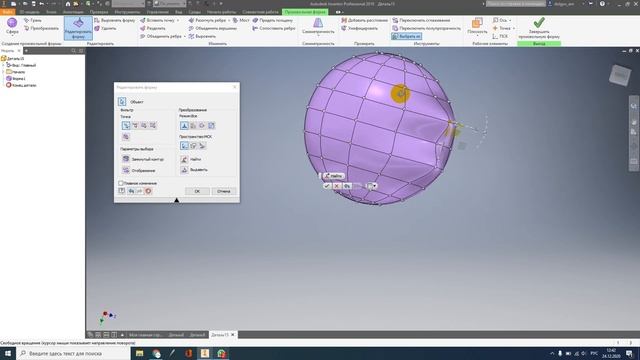This screenshot has height=360, width=640.
Task: Open the Точка dropdown in Рабочие элементы
Action: [513, 28]
